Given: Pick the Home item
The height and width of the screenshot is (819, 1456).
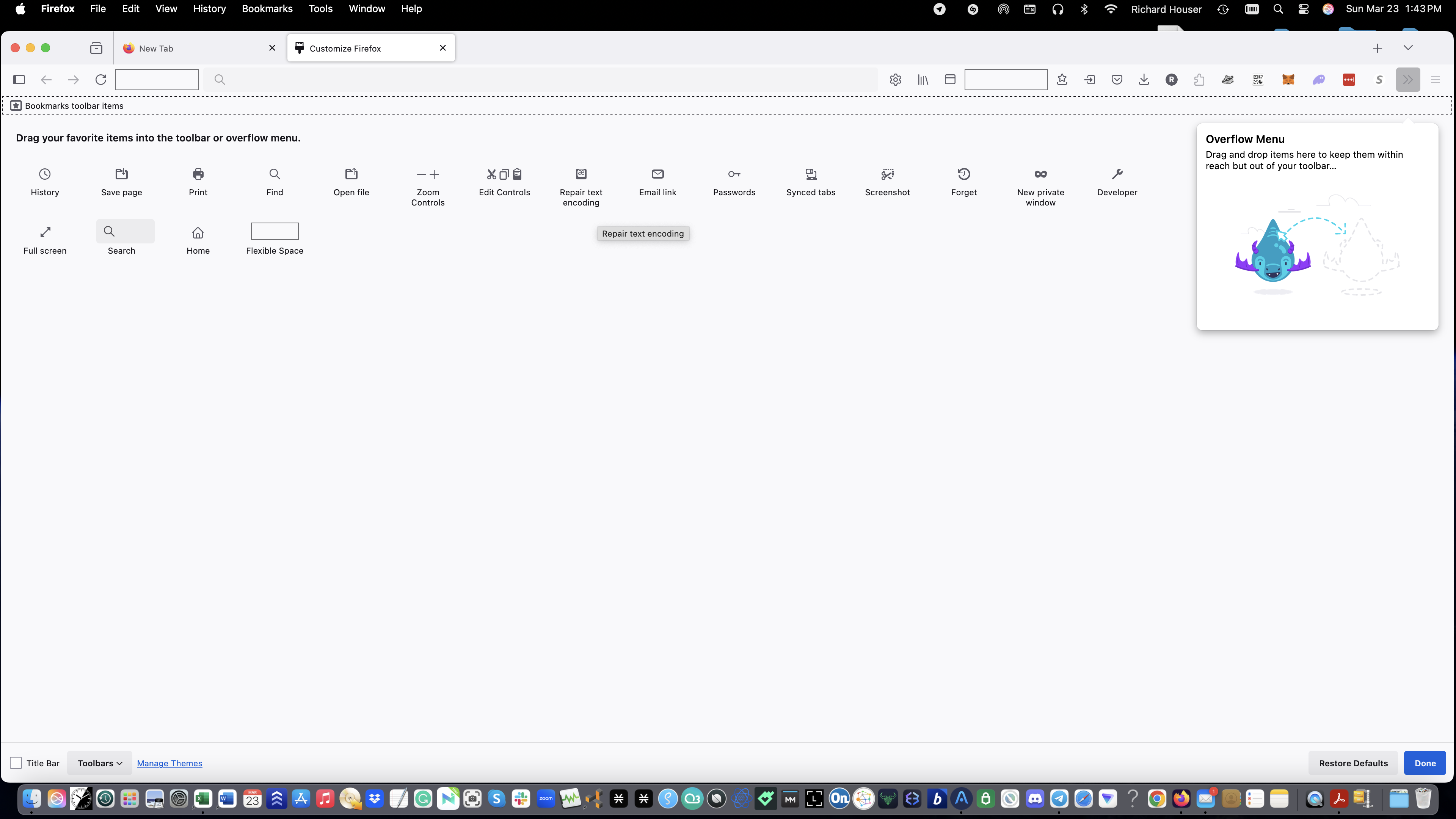Looking at the screenshot, I should click(x=198, y=240).
